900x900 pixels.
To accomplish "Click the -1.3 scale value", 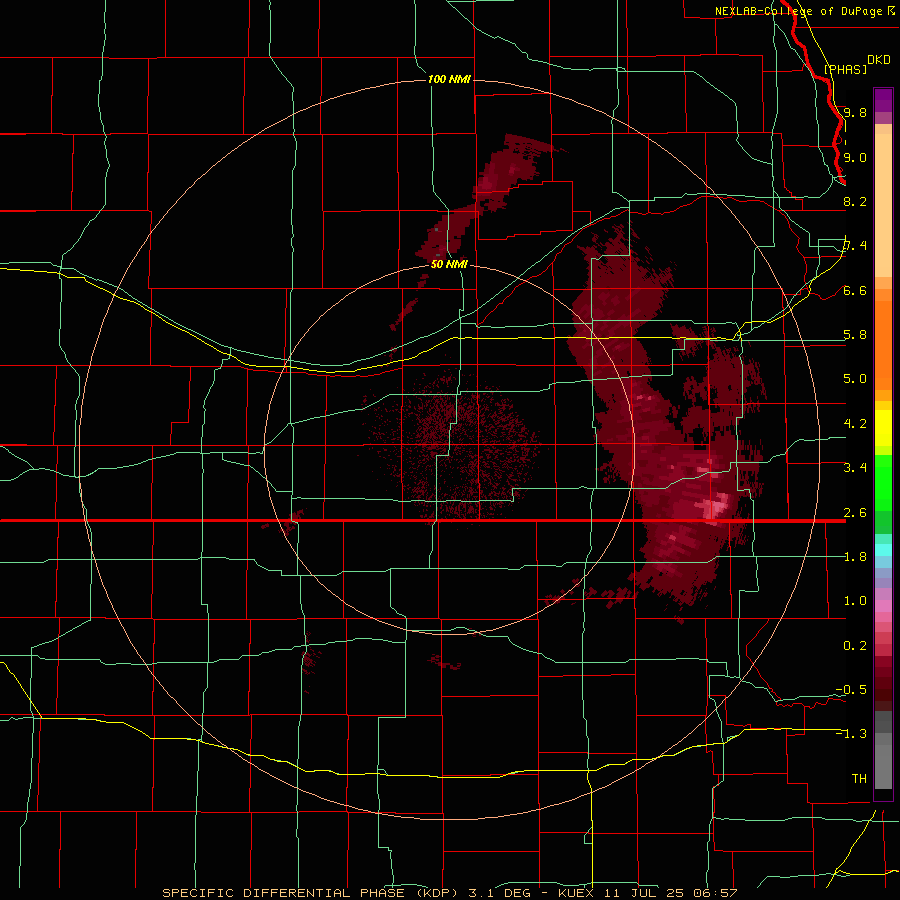I will pos(851,734).
